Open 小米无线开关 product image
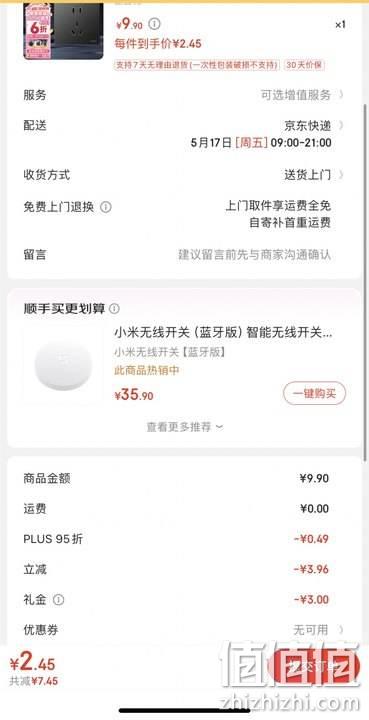Screen dimensions: 369x720 [x=63, y=366]
